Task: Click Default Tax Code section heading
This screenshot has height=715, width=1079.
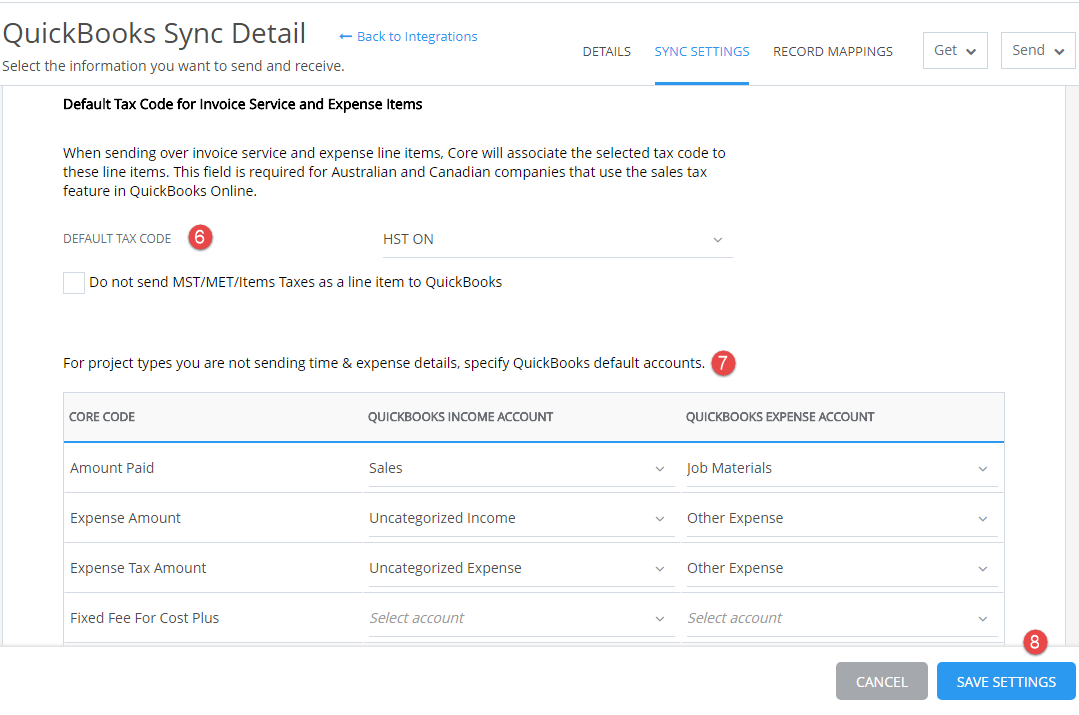Action: (242, 105)
